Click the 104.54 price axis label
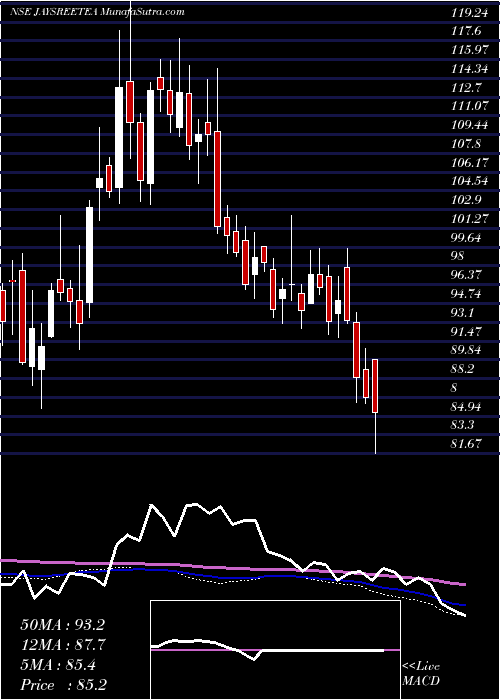This screenshot has height=700, width=500. pyautogui.click(x=469, y=181)
